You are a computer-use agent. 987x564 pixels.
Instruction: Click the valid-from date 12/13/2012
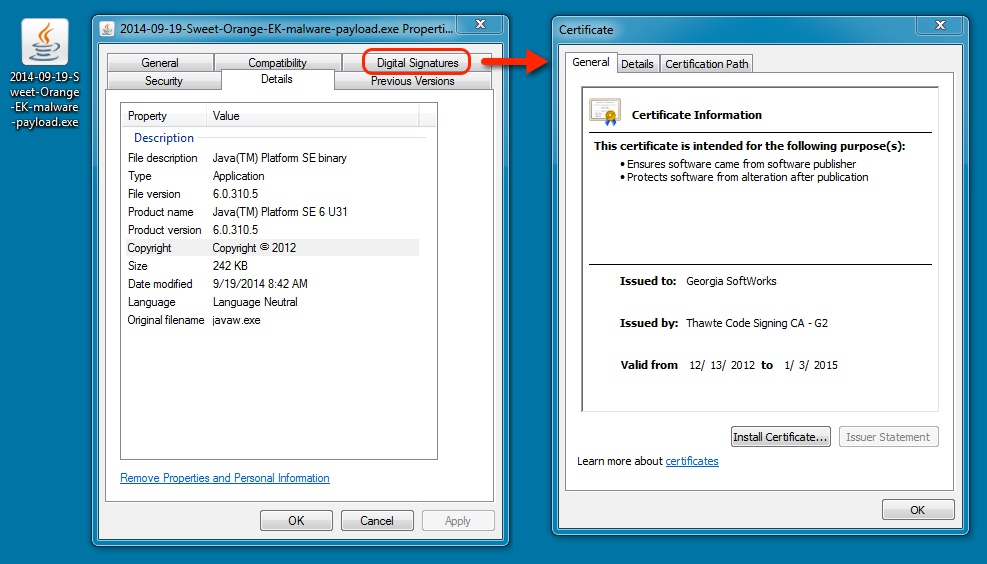tap(721, 365)
